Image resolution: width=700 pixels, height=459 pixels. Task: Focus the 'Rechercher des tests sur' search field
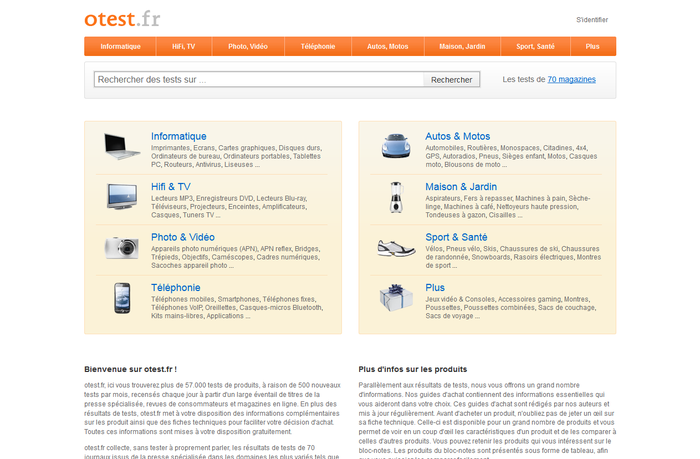(258, 79)
